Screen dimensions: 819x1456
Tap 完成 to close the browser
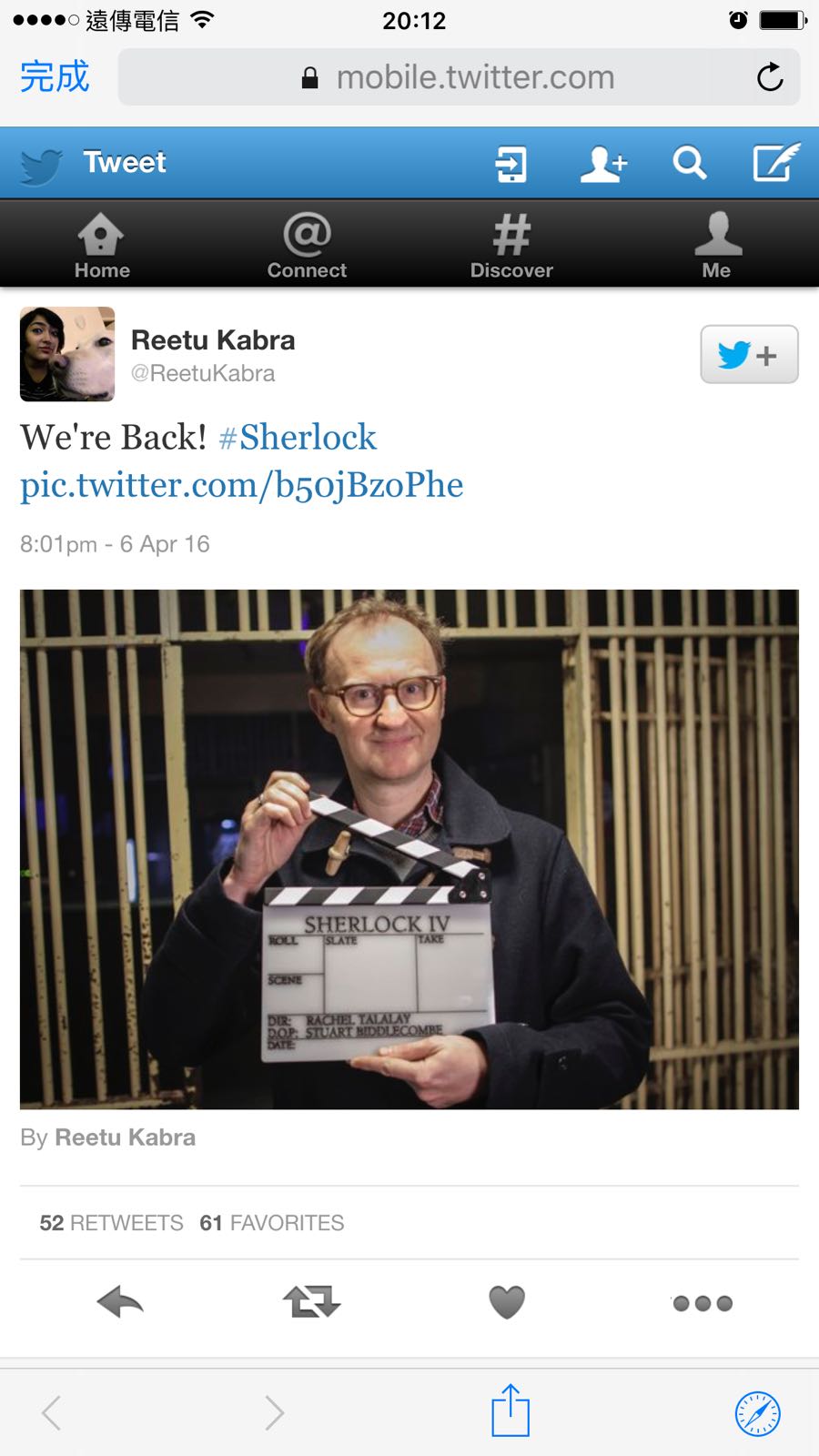(55, 76)
